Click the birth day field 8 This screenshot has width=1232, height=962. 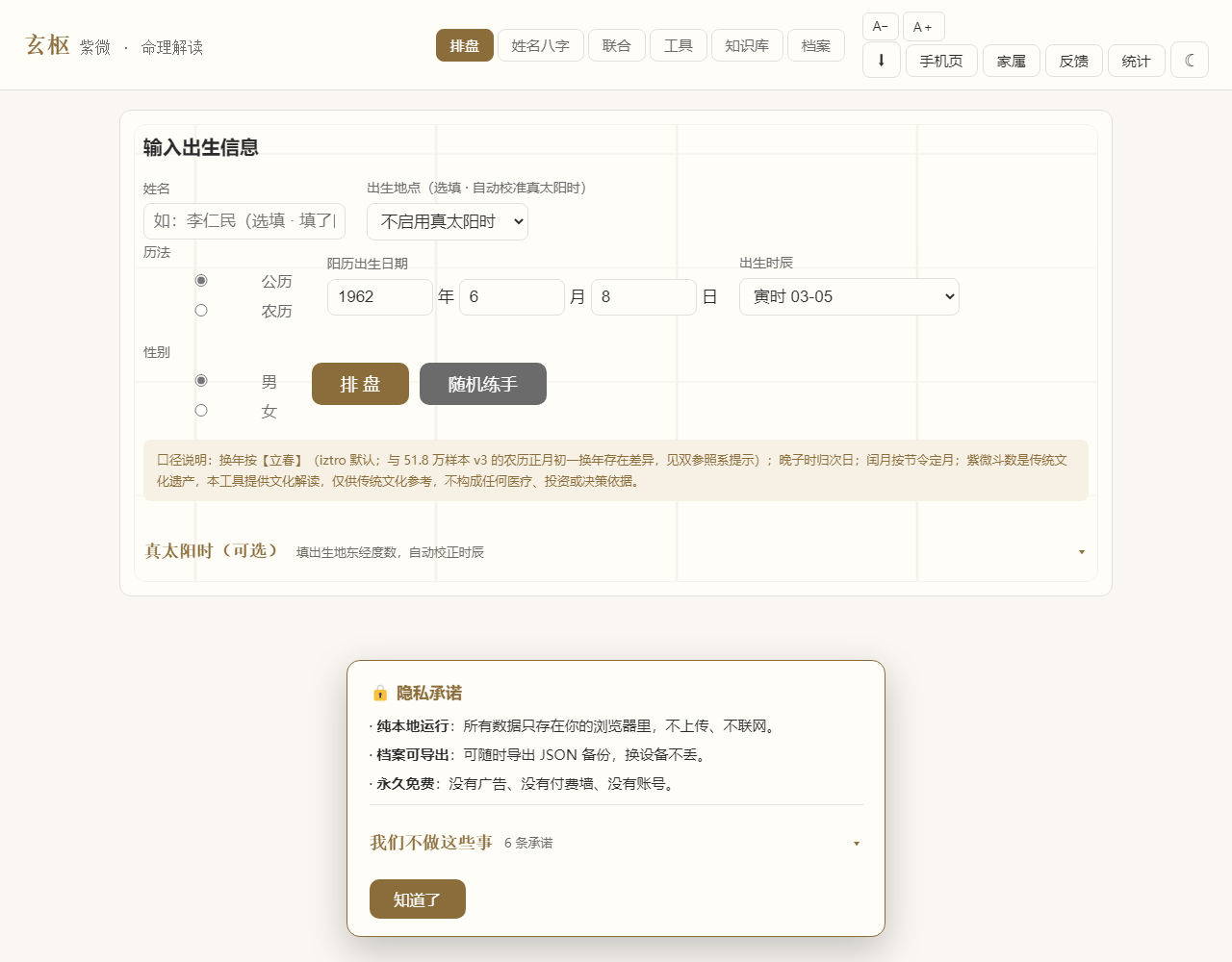point(644,296)
